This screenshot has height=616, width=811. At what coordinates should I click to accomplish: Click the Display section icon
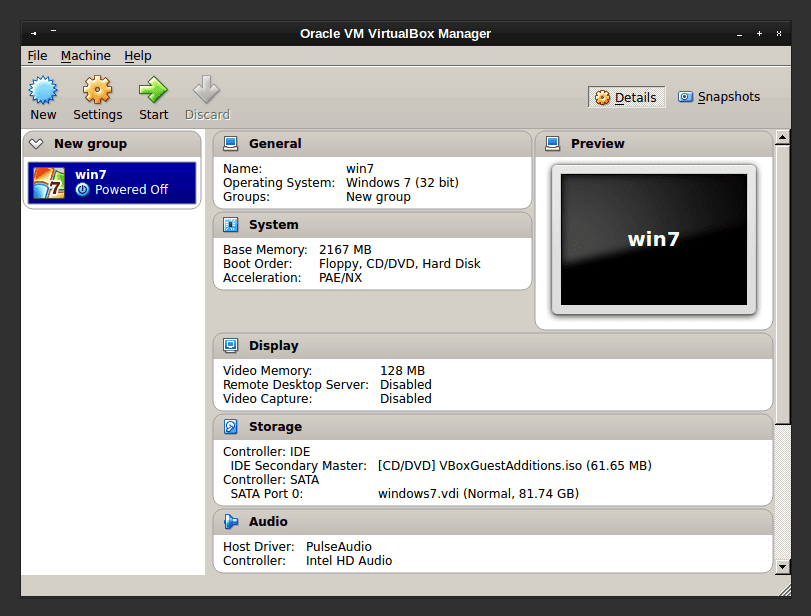pos(231,346)
